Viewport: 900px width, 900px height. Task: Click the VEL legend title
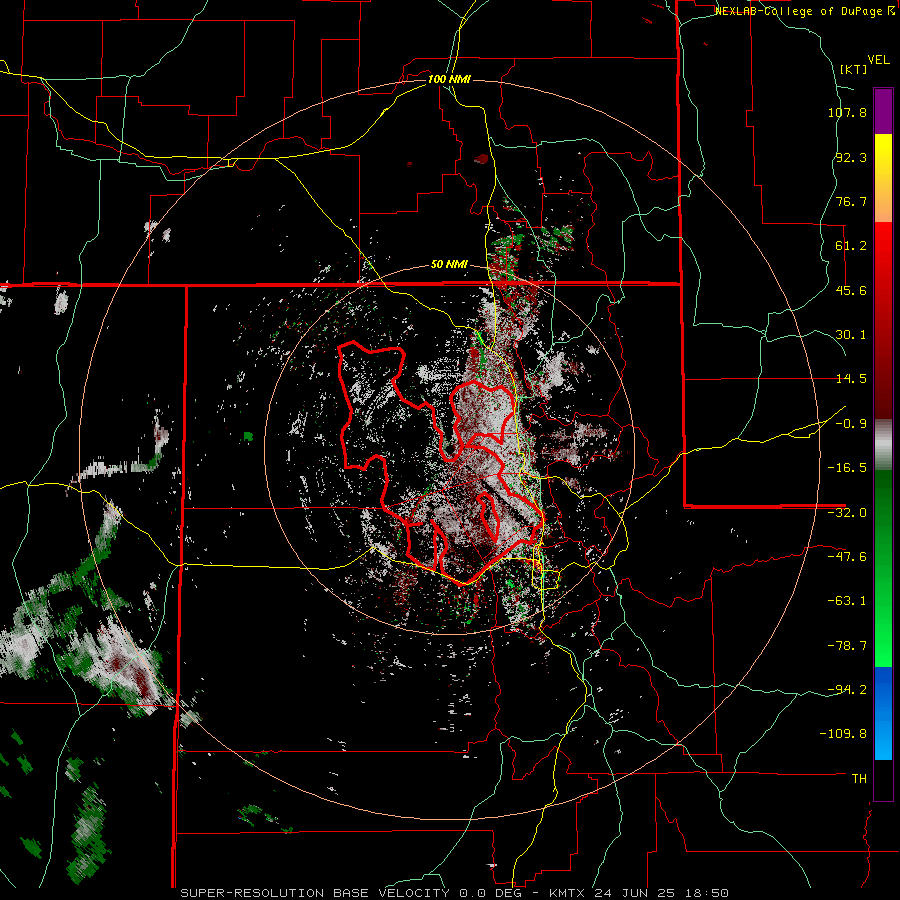pos(878,59)
